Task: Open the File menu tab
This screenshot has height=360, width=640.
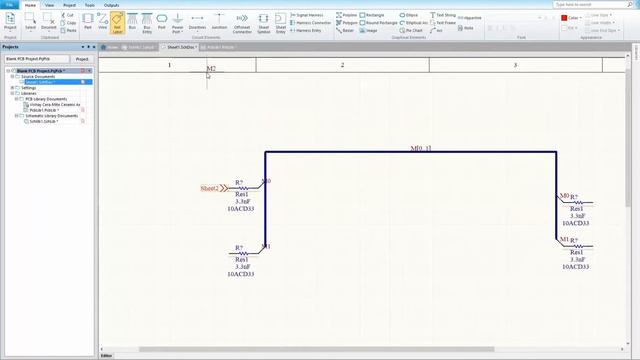Action: [9, 5]
